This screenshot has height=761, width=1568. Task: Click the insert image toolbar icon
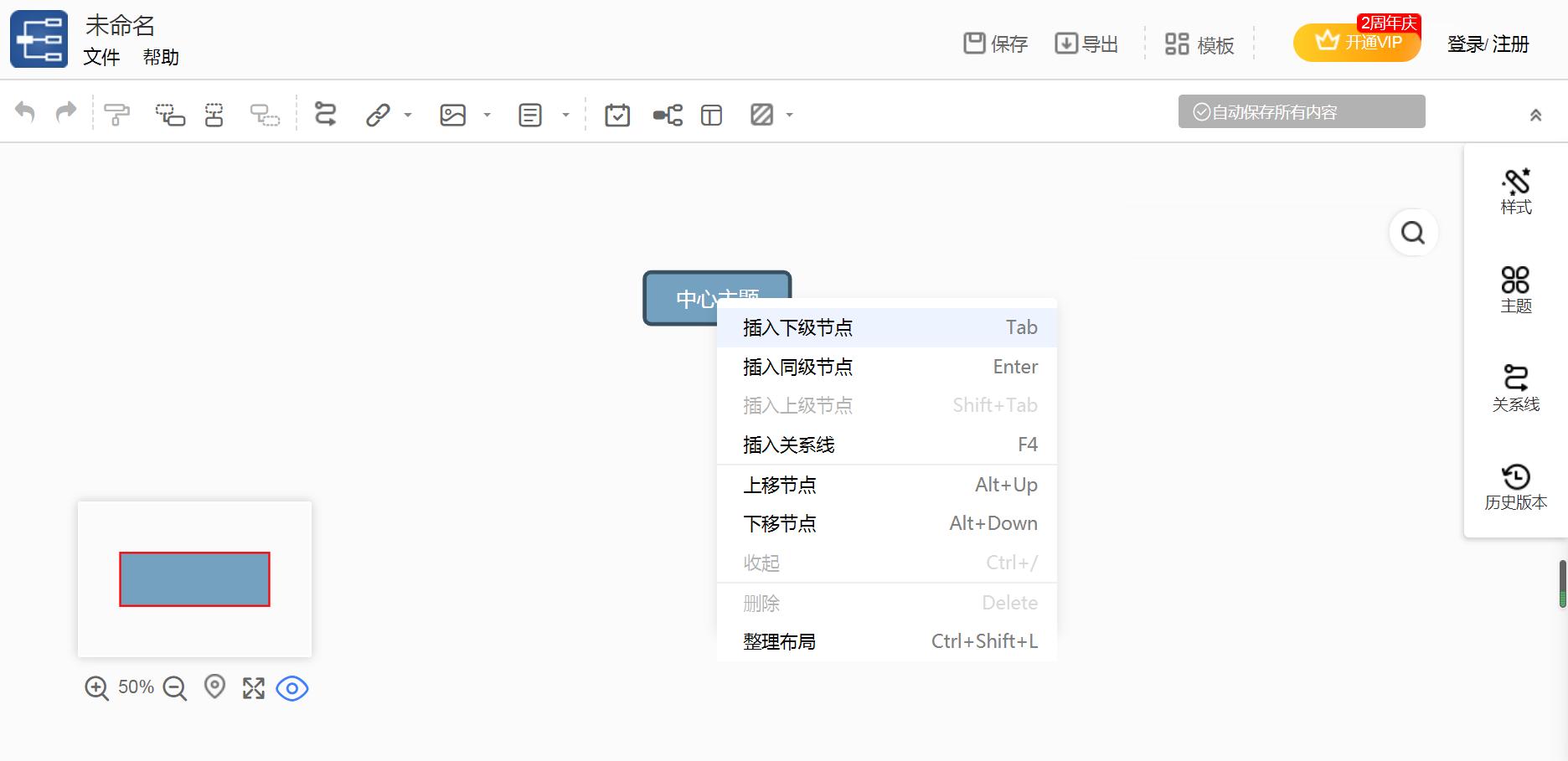[x=452, y=113]
